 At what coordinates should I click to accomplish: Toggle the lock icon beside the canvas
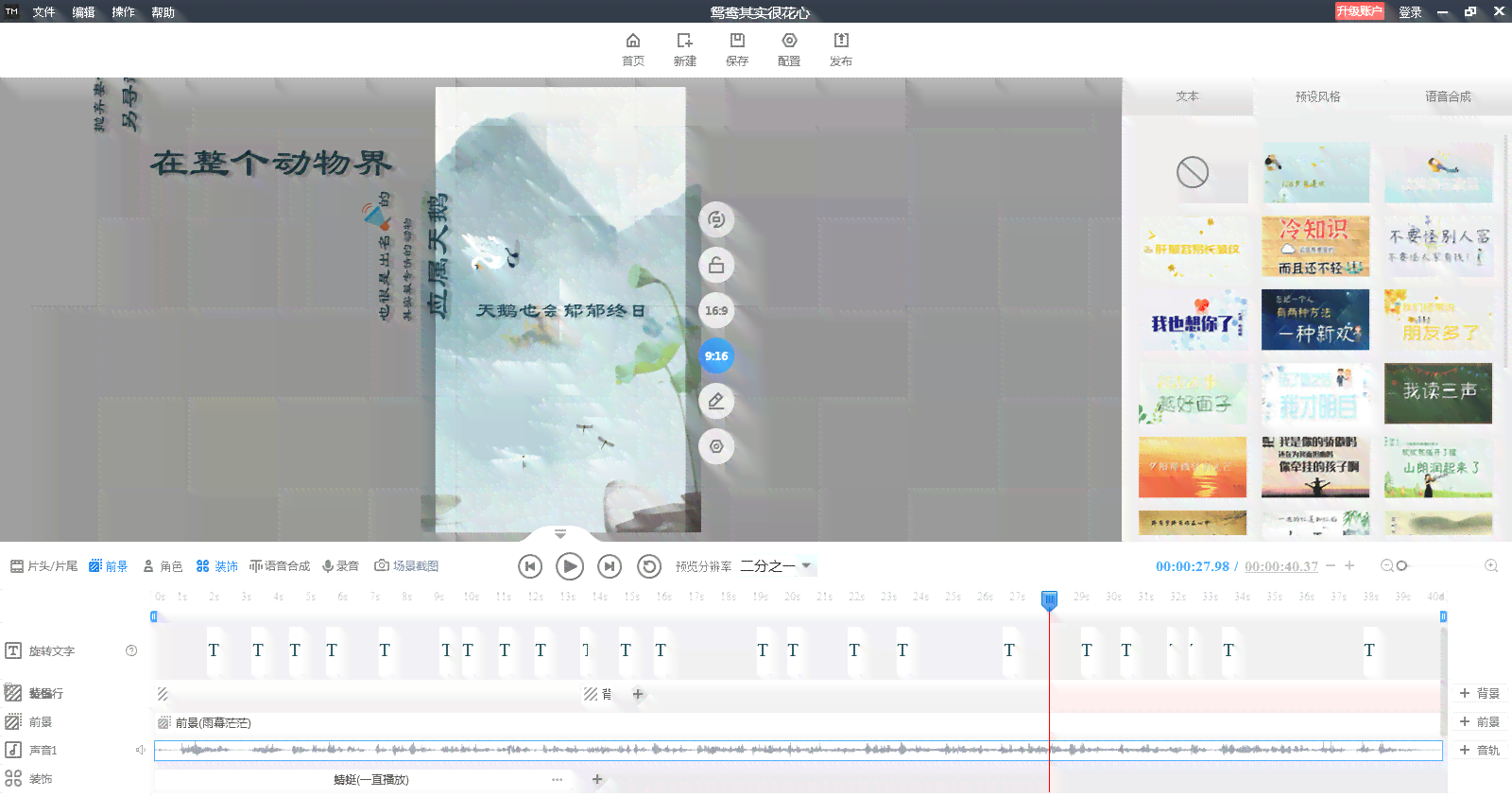pos(716,265)
